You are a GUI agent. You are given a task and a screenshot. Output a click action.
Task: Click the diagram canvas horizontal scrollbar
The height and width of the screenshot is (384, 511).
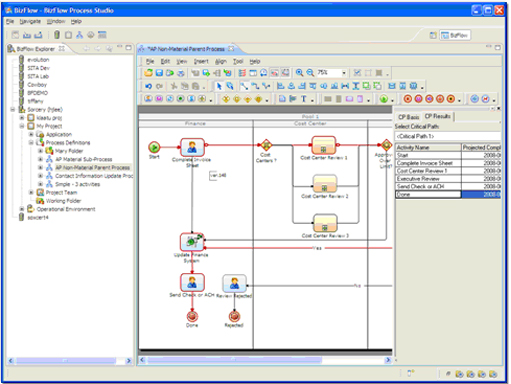(265, 360)
